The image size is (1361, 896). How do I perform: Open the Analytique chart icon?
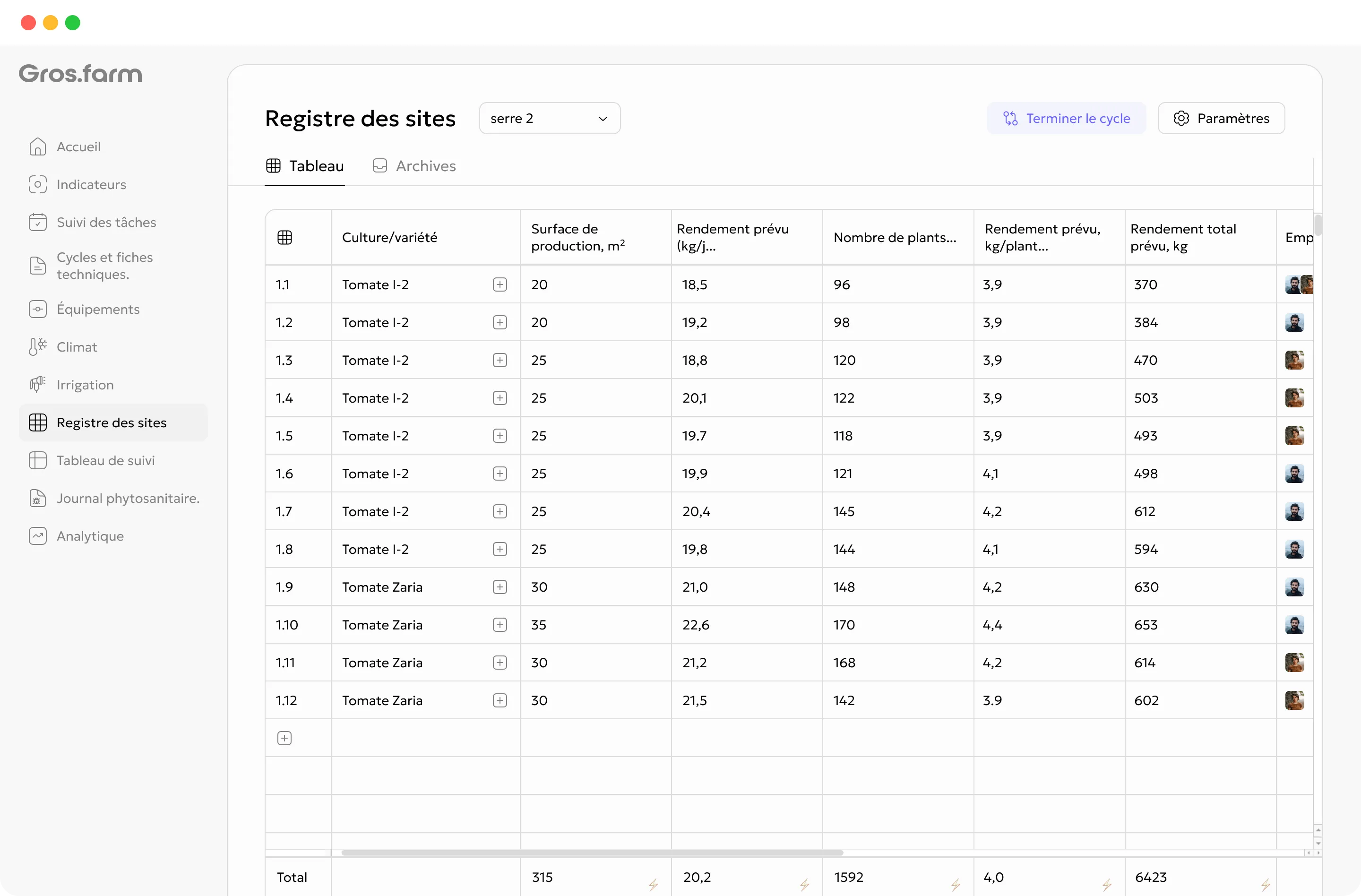tap(37, 536)
